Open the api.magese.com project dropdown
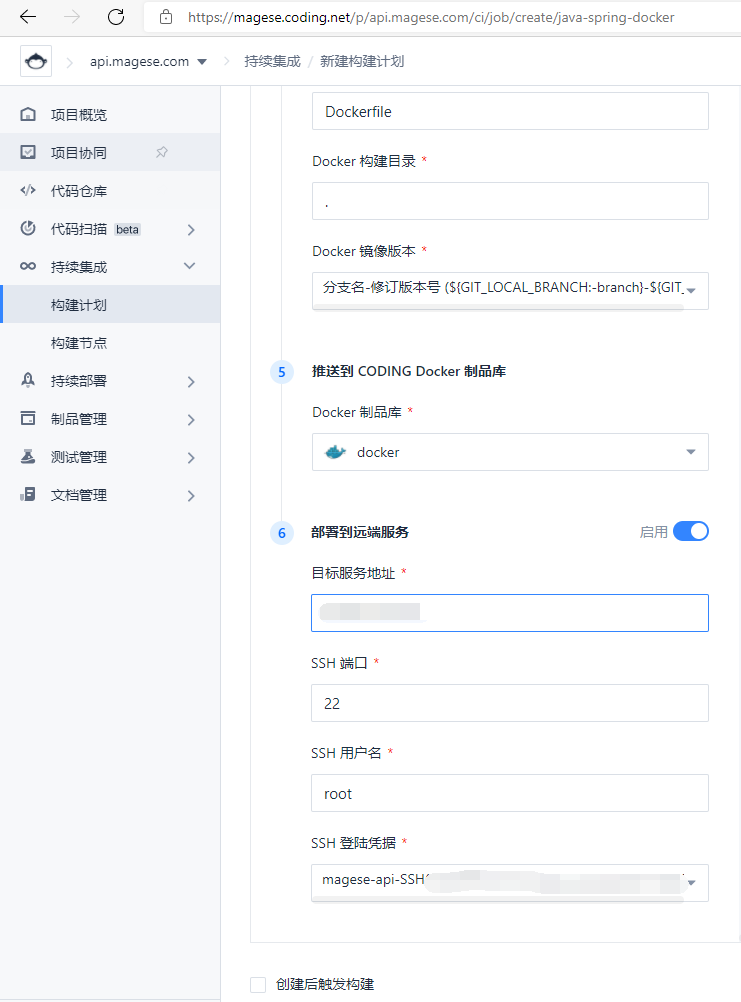The image size is (741, 1002). pos(148,61)
